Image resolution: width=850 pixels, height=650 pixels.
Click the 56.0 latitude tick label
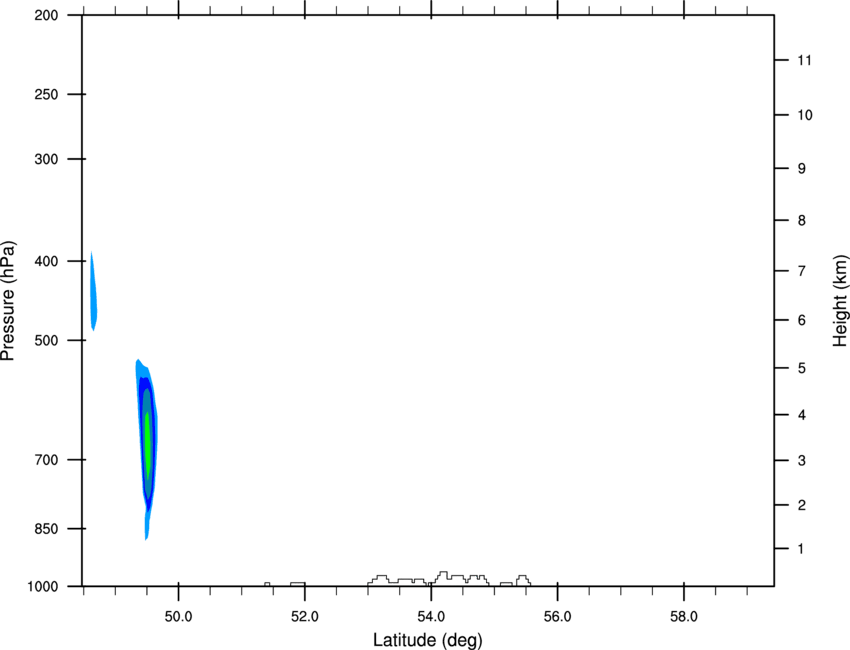click(x=557, y=617)
